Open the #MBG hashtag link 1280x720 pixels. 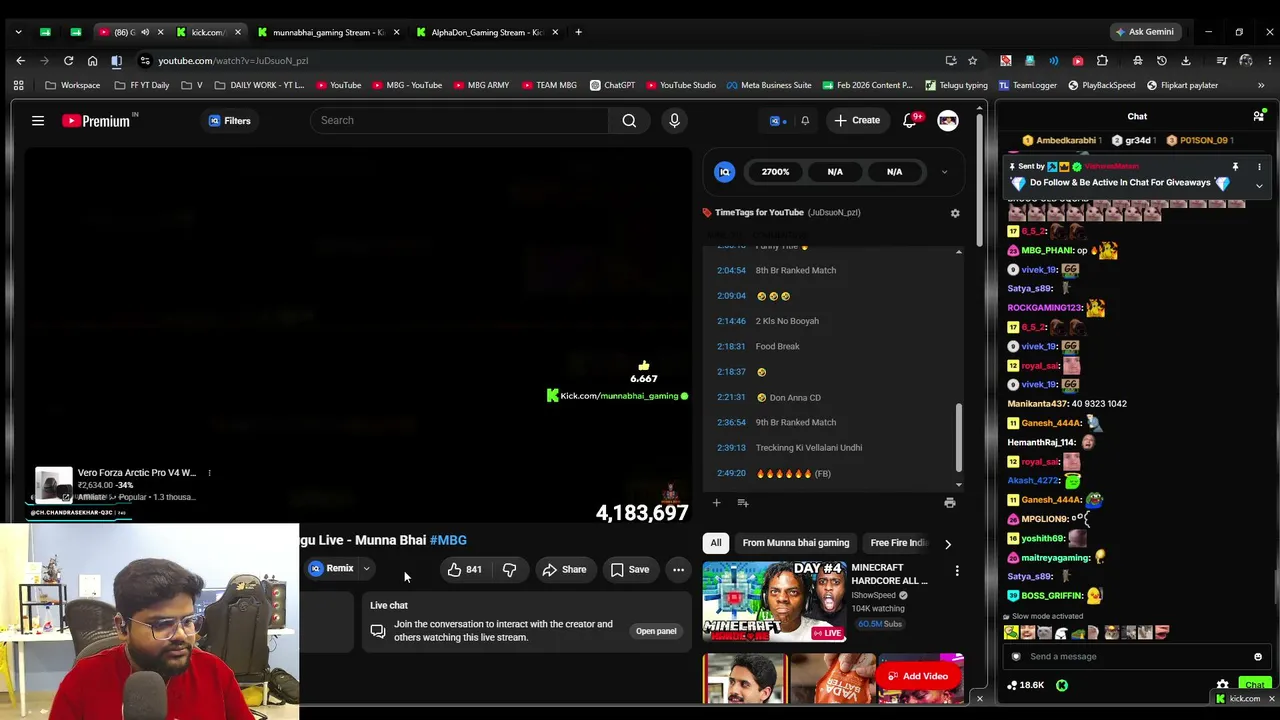click(x=448, y=540)
